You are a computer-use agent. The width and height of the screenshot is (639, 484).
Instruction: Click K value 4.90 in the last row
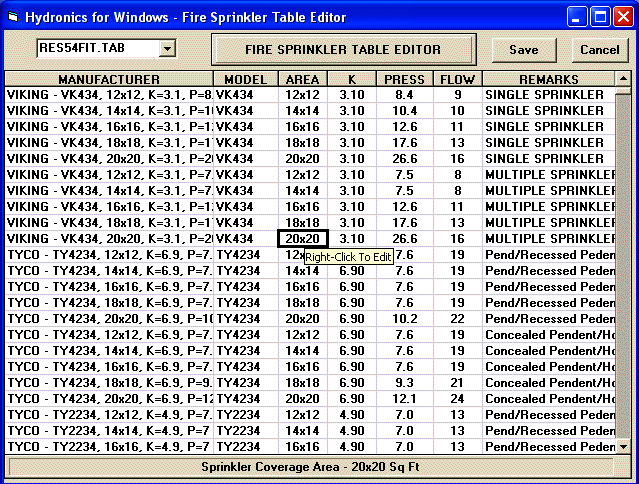pyautogui.click(x=352, y=447)
